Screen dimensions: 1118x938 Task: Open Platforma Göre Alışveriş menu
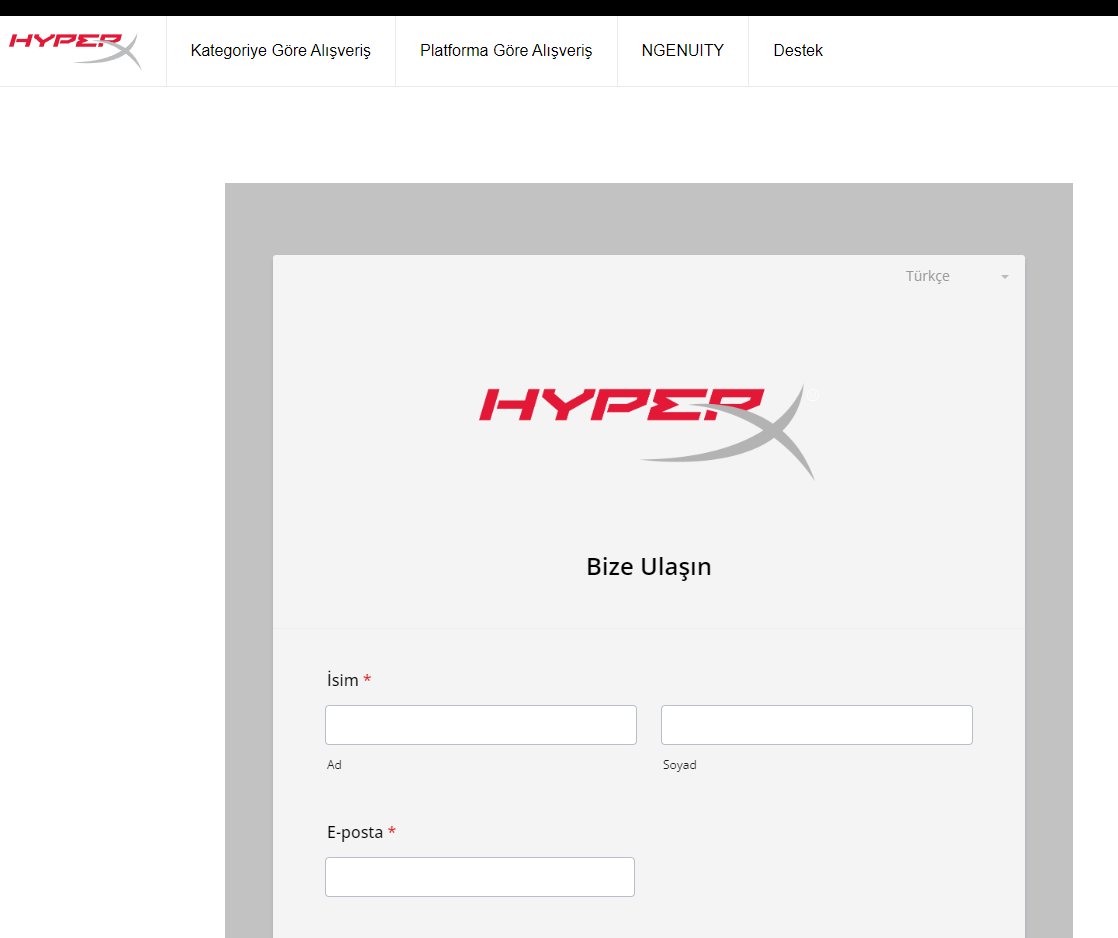(x=506, y=51)
